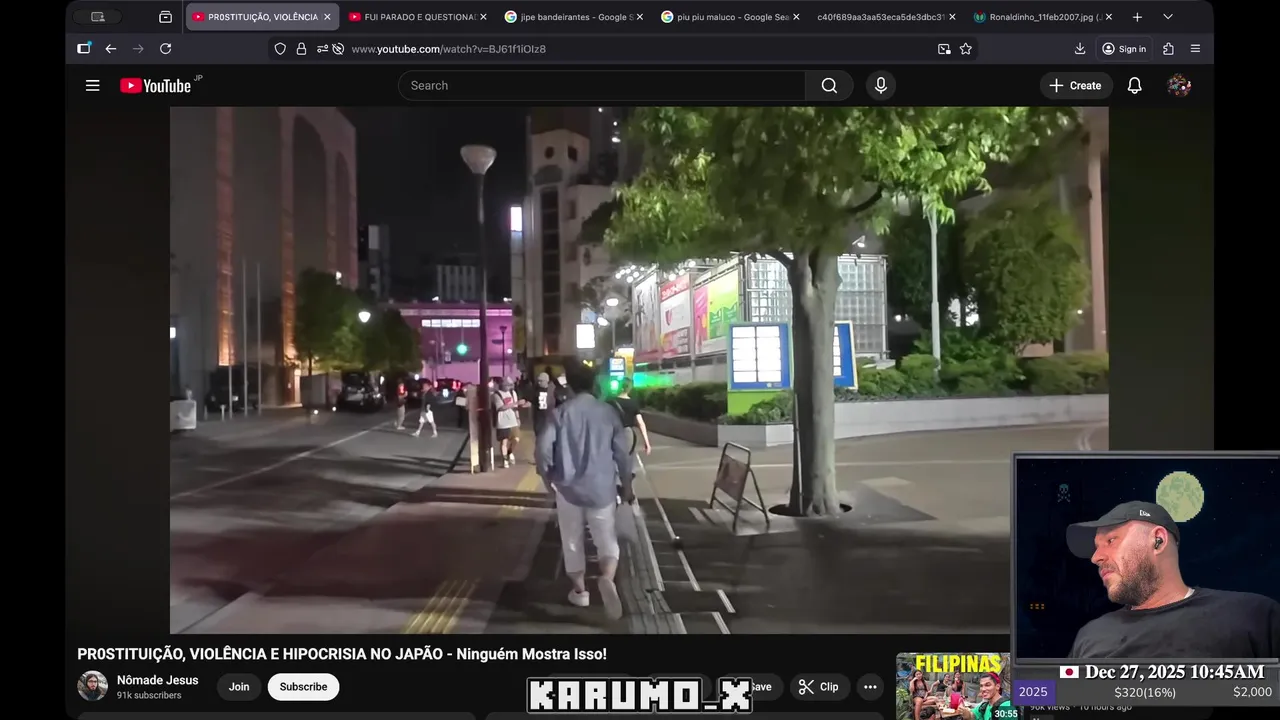The height and width of the screenshot is (720, 1280).
Task: Open the tab overview icon left of tabs
Action: [166, 17]
